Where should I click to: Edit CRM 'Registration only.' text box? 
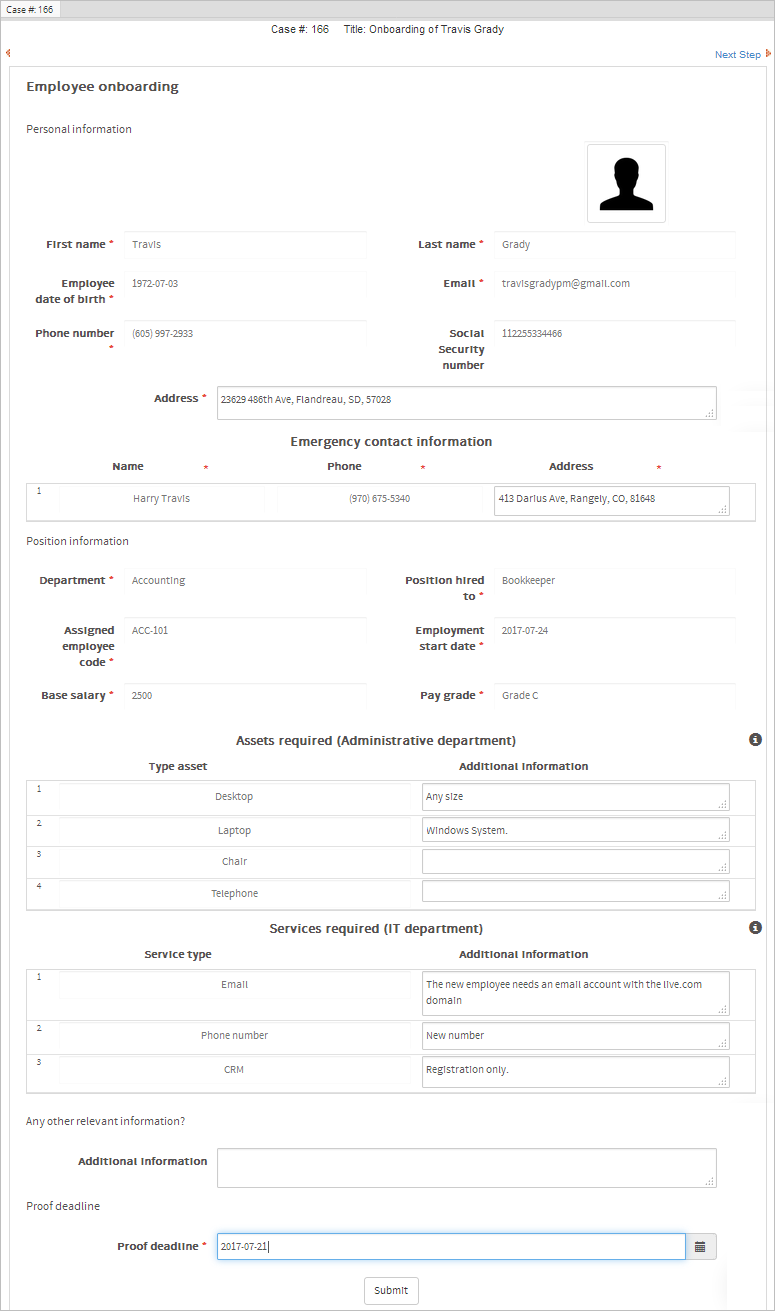(x=575, y=1072)
